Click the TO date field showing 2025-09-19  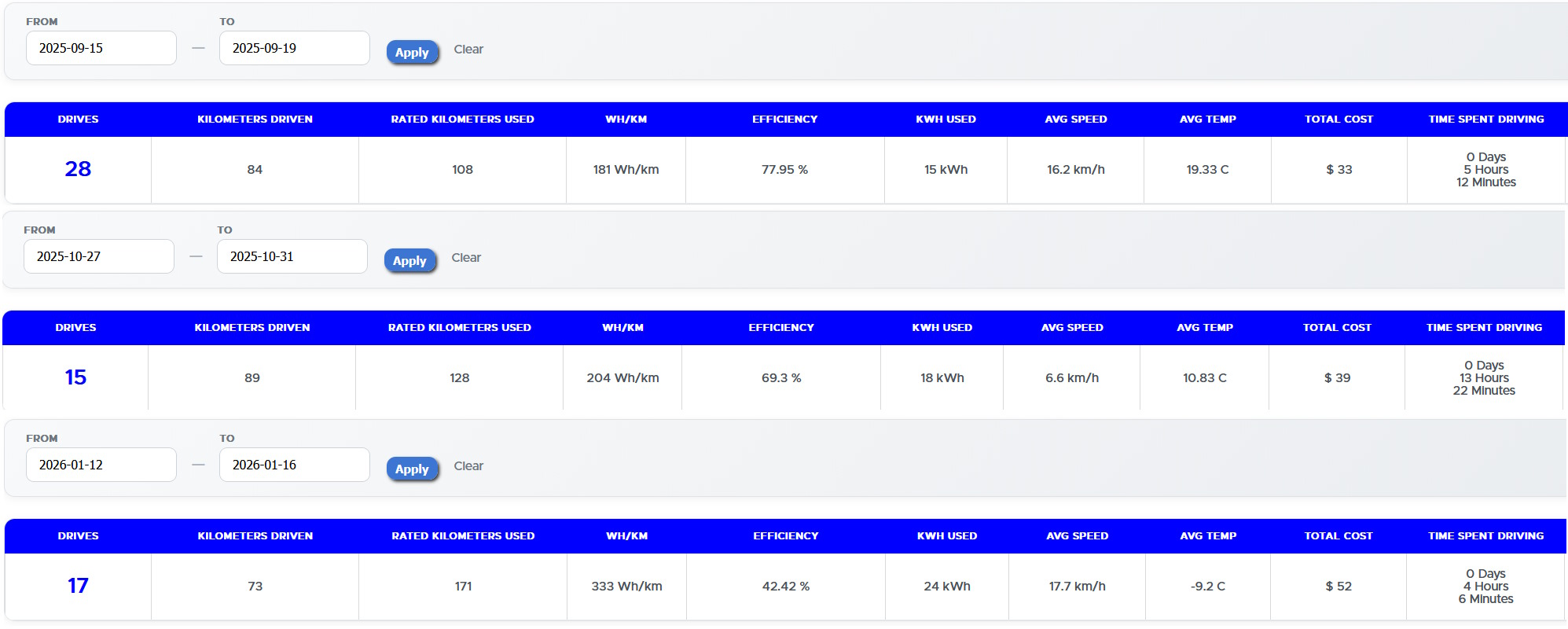point(294,48)
